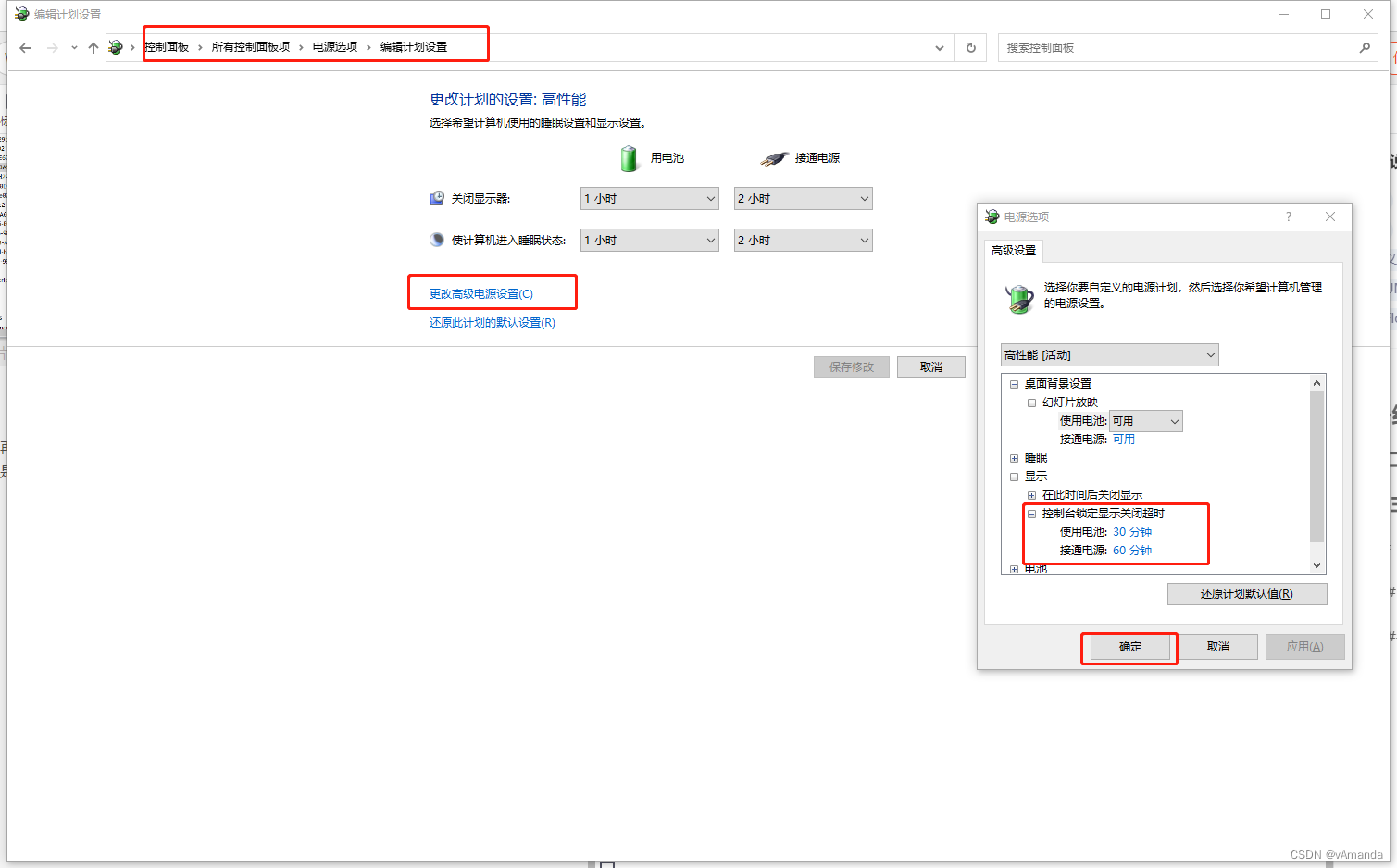Open 关闭显示器 battery time dropdown
This screenshot has height=868, width=1397.
pyautogui.click(x=650, y=199)
